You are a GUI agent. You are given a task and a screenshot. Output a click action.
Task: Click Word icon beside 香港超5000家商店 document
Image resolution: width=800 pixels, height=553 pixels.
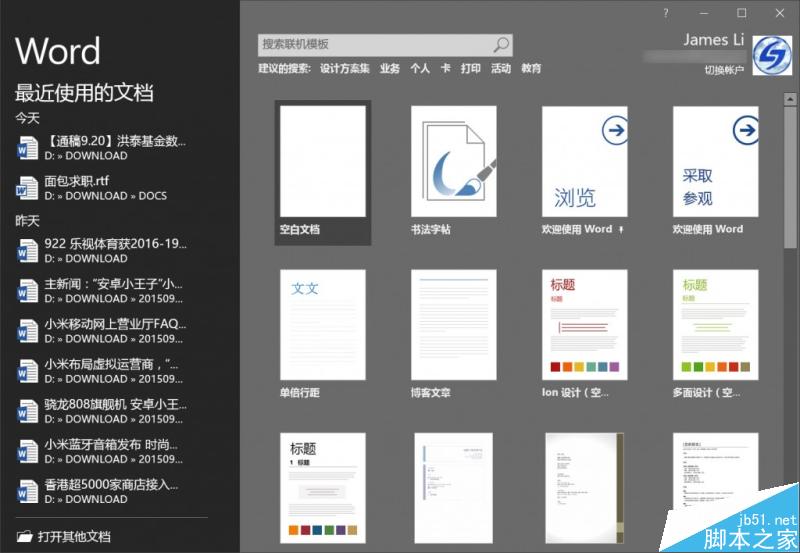tap(27, 491)
